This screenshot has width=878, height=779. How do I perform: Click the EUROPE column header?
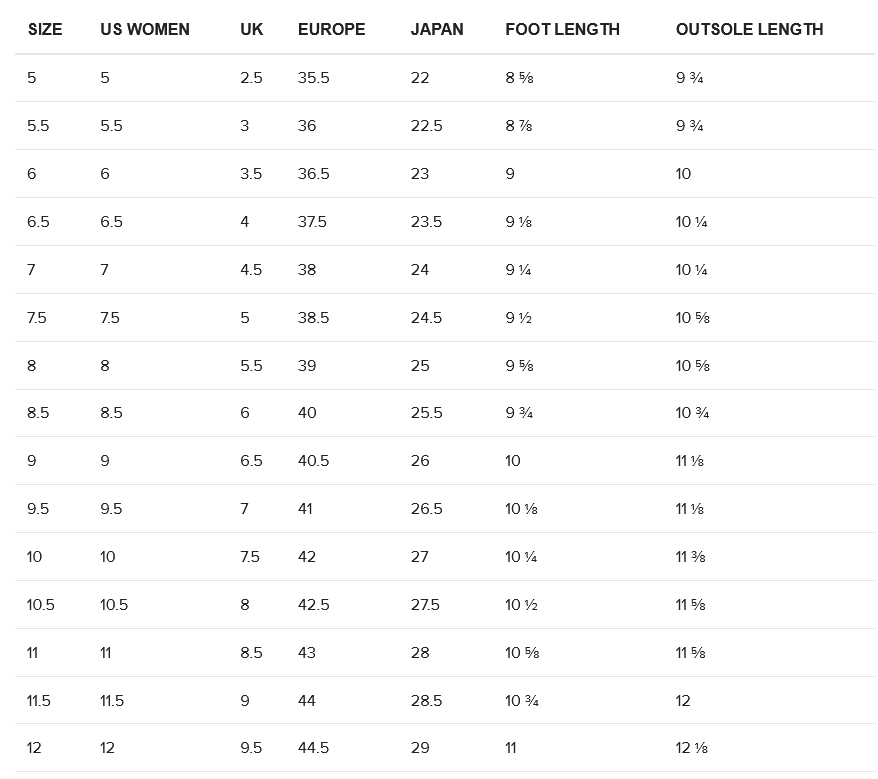[332, 29]
